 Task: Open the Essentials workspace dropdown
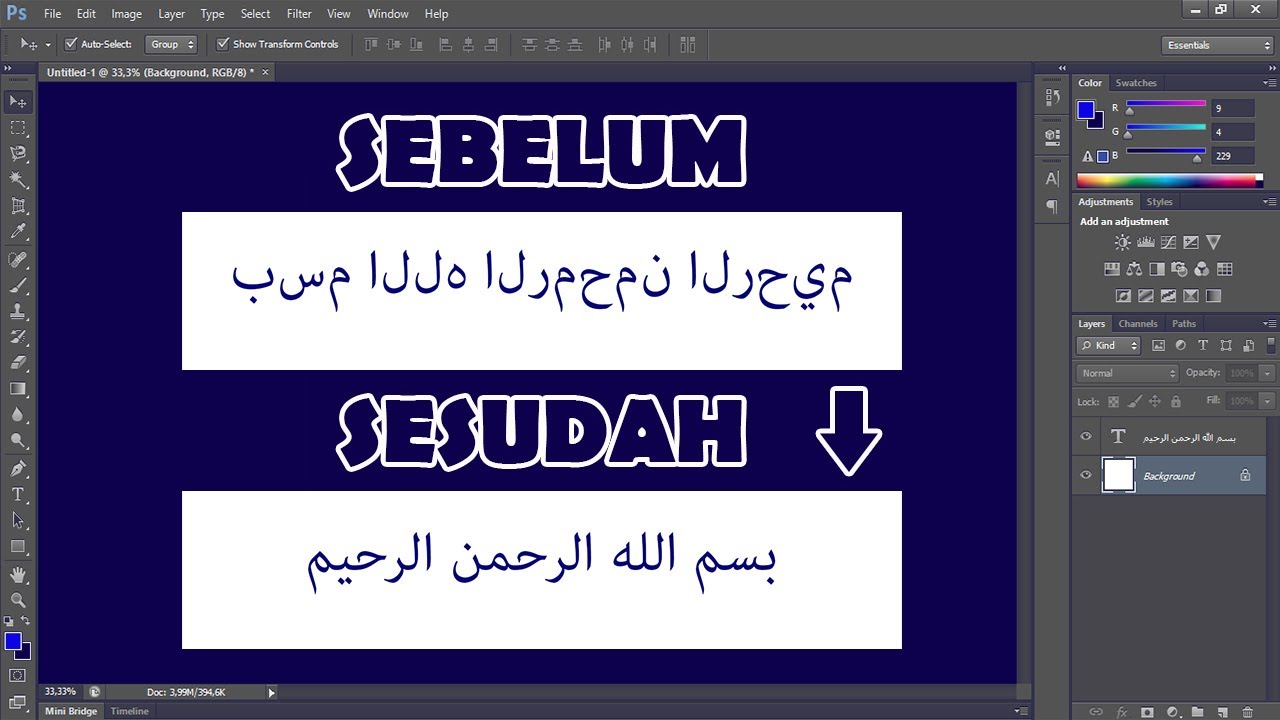[x=1218, y=45]
